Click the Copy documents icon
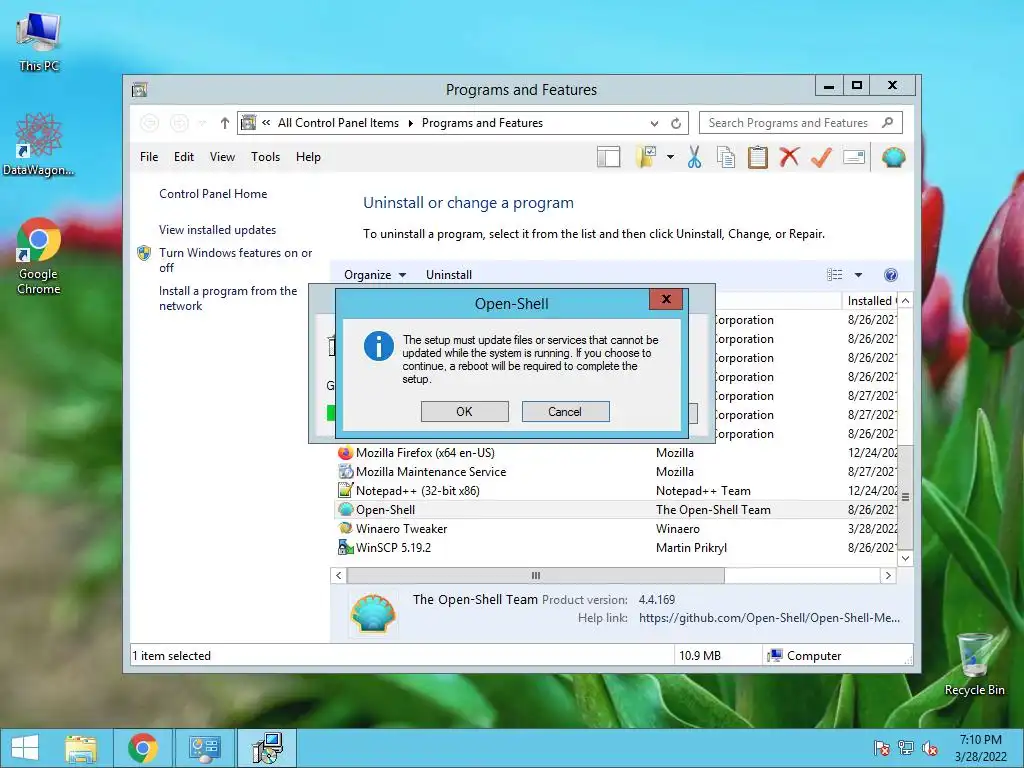This screenshot has height=768, width=1024. tap(726, 157)
